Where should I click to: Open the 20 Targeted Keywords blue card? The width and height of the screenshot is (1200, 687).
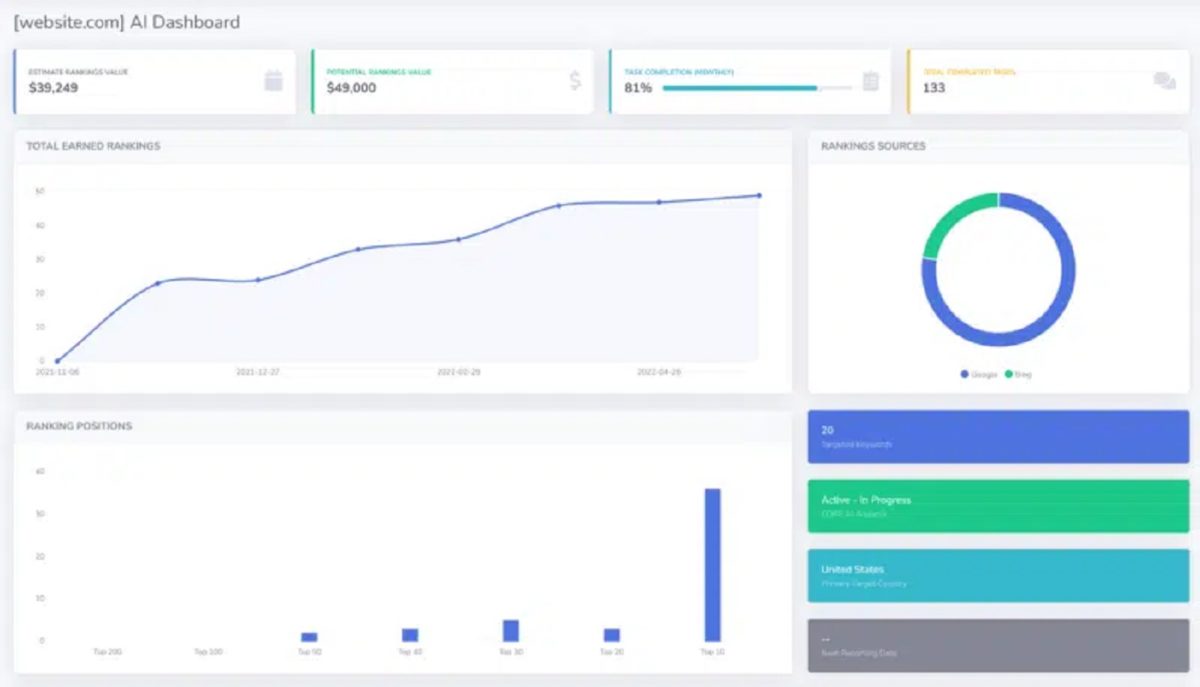point(998,436)
